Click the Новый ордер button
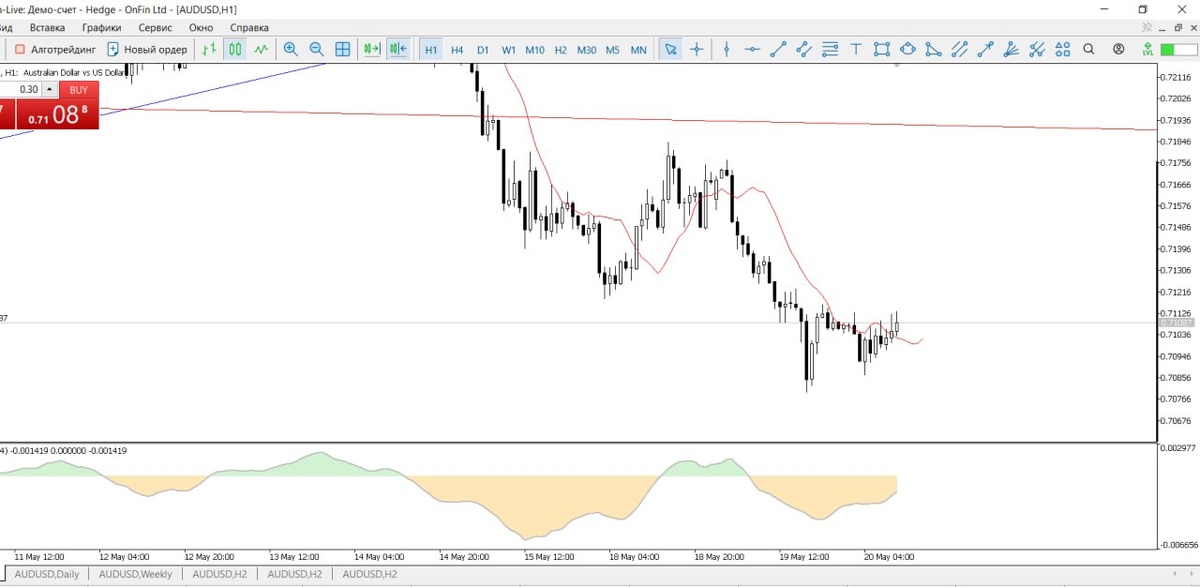 pos(147,49)
